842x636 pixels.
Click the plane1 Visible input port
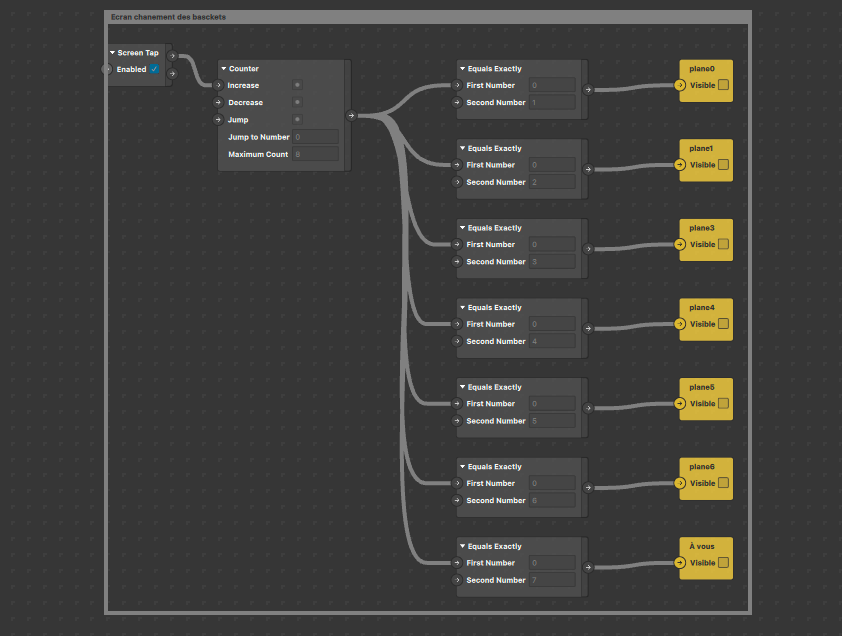click(680, 164)
